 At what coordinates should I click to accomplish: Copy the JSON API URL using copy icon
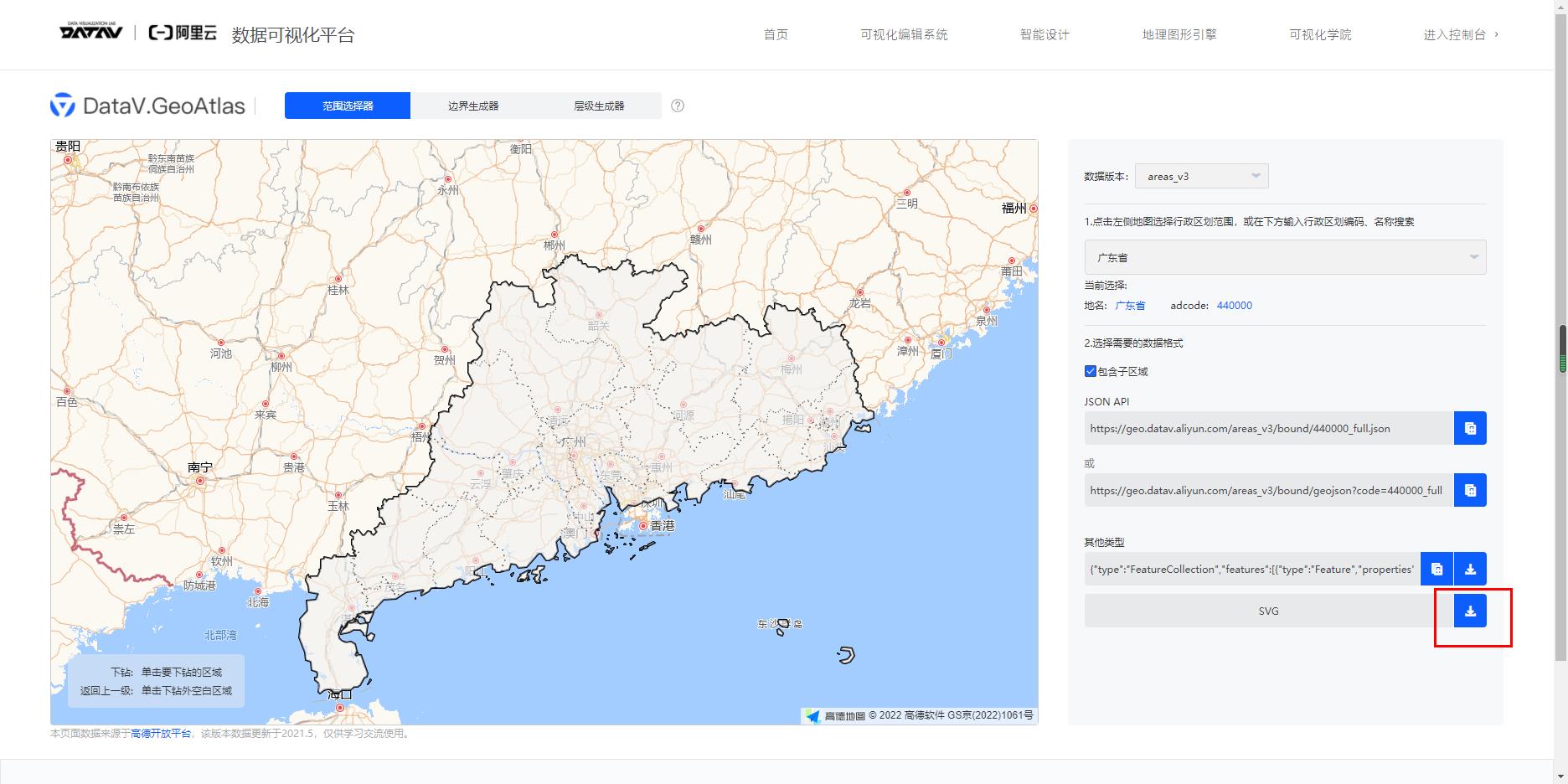point(1468,428)
